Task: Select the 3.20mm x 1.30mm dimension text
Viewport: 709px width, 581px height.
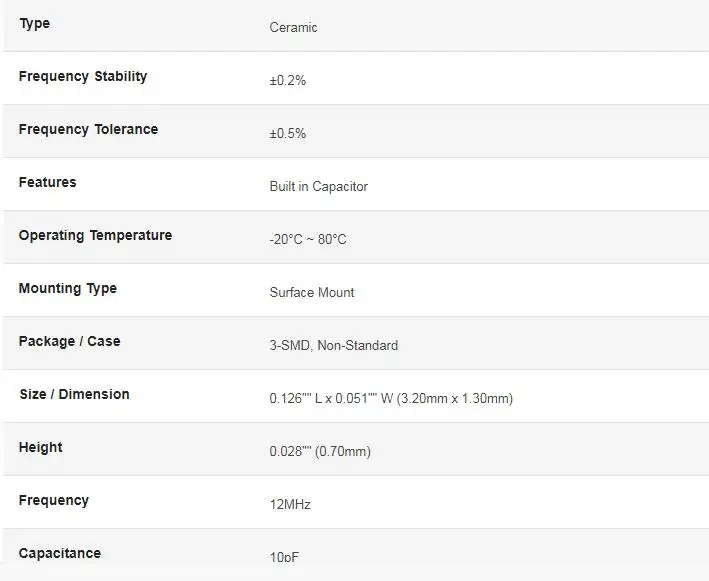Action: [454, 399]
